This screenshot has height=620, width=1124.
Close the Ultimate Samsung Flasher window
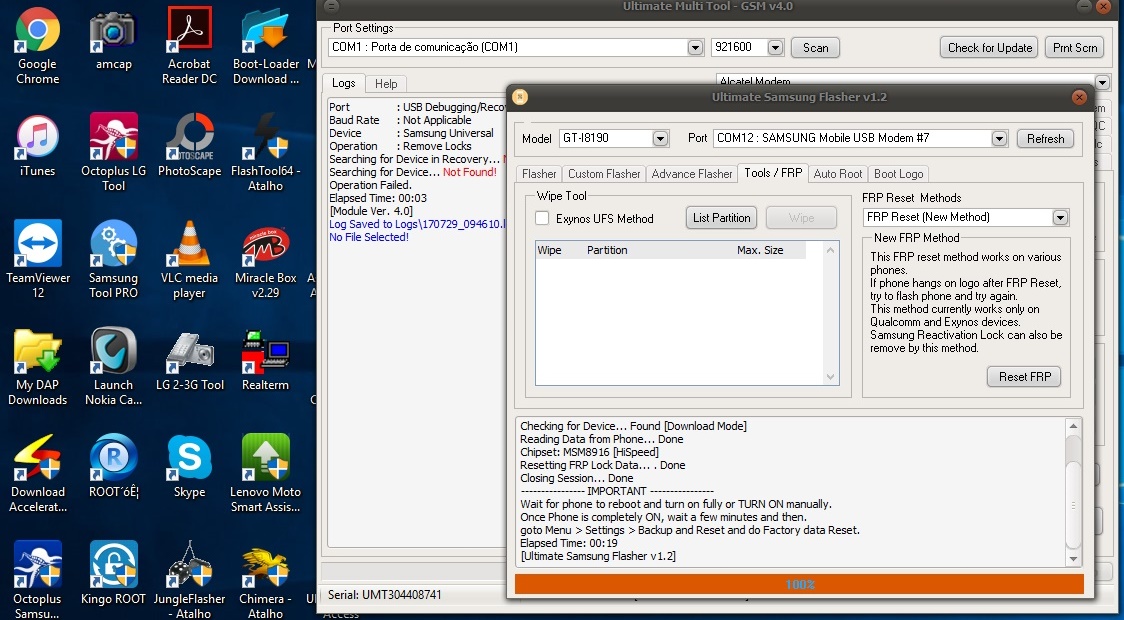tap(1078, 97)
